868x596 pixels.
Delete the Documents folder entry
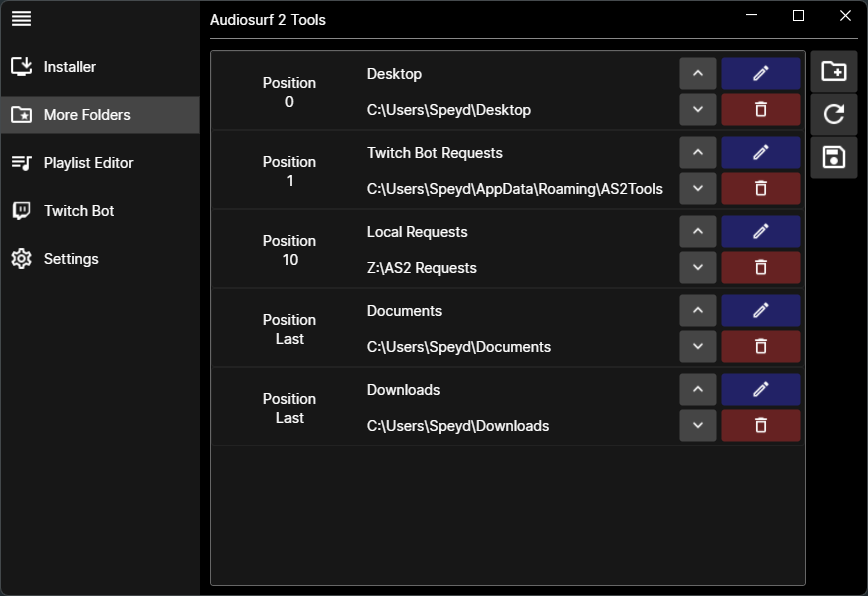coord(761,347)
